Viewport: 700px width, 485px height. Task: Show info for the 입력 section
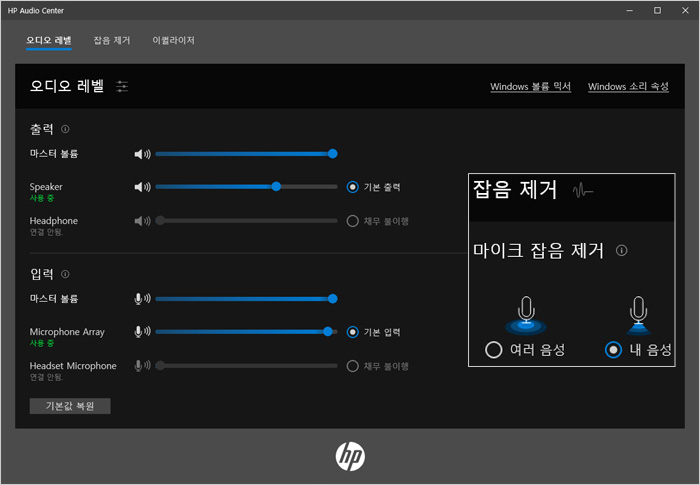[65, 274]
